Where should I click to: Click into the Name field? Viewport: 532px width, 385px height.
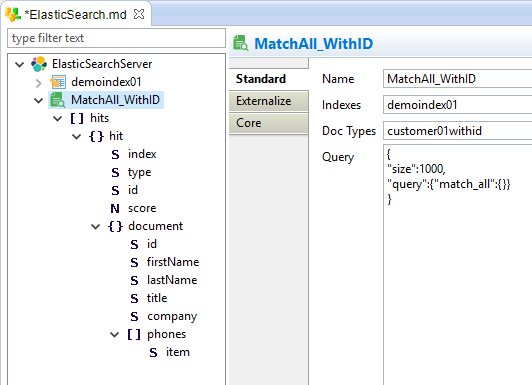click(x=457, y=79)
